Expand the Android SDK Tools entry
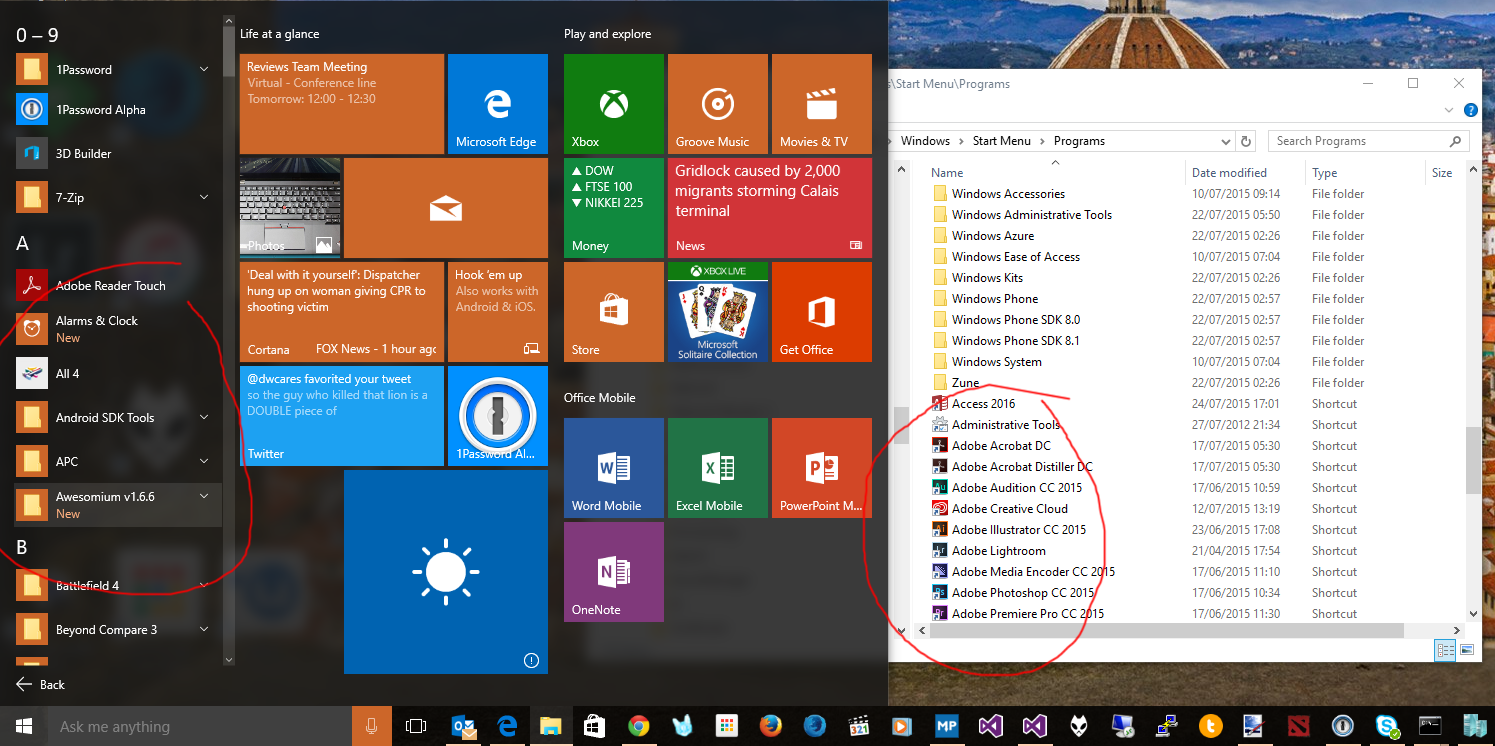This screenshot has height=746, width=1495. (204, 417)
